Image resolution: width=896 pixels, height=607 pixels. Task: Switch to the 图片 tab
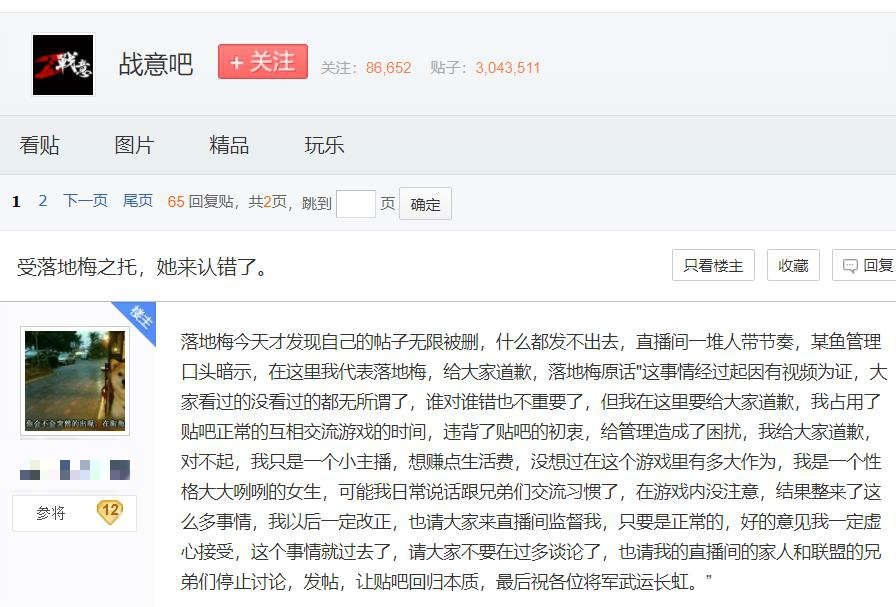tap(134, 145)
